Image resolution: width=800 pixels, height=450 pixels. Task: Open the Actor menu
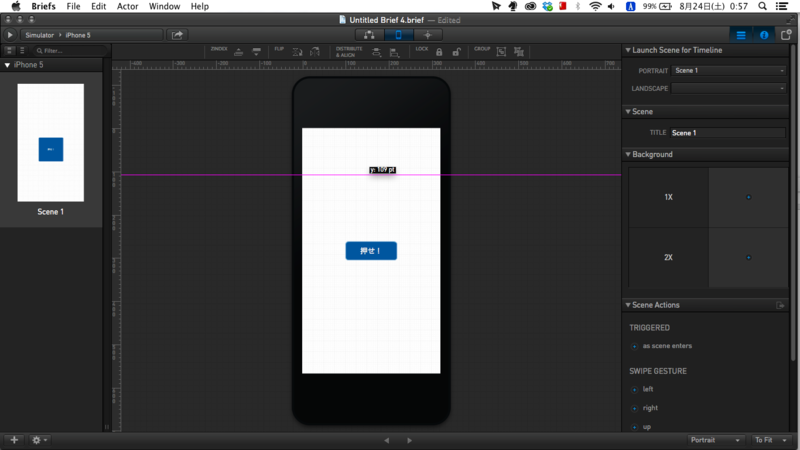[x=128, y=6]
